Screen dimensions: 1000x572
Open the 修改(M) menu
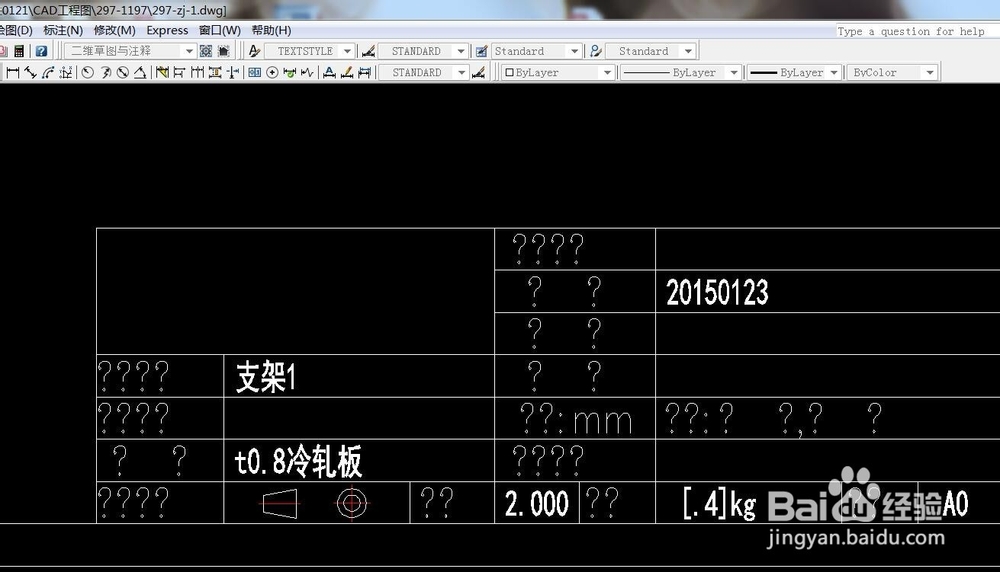(x=115, y=30)
